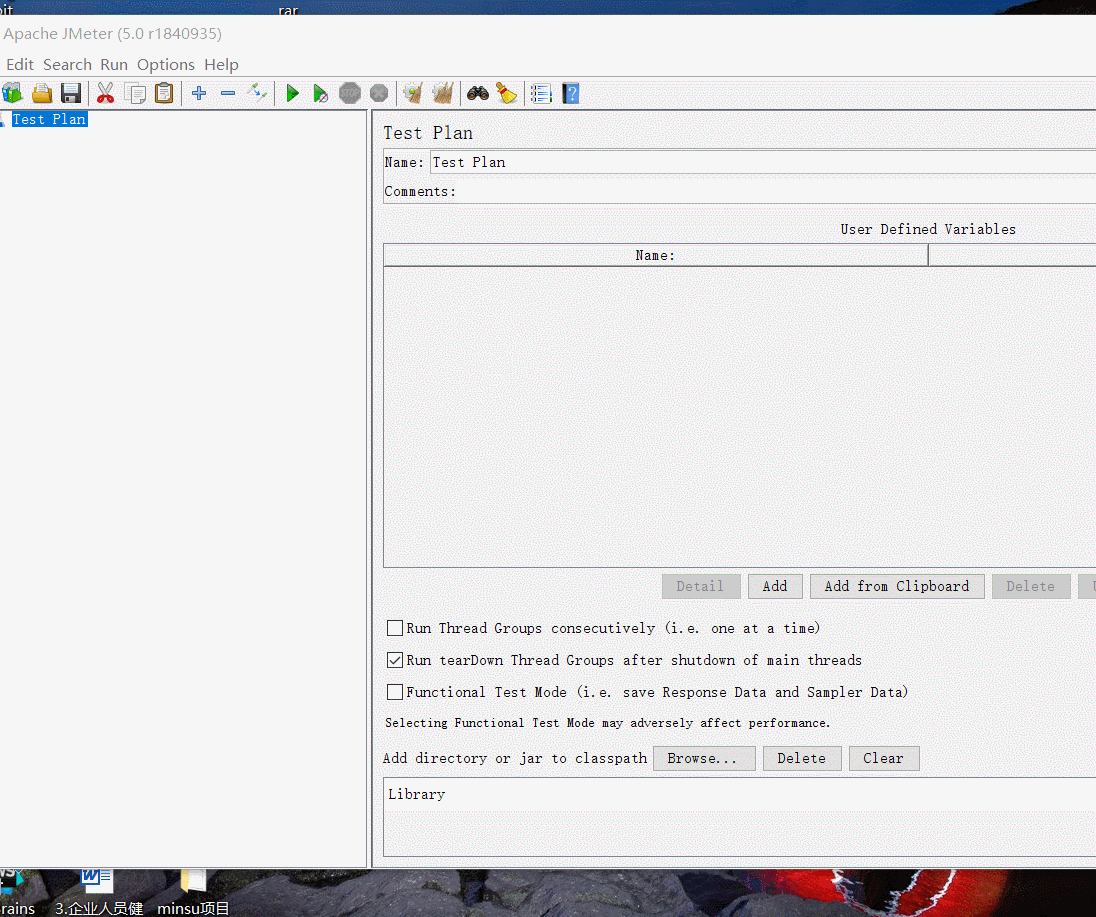The width and height of the screenshot is (1096, 917).
Task: Click the Clear broom with gear icon
Action: tap(413, 93)
